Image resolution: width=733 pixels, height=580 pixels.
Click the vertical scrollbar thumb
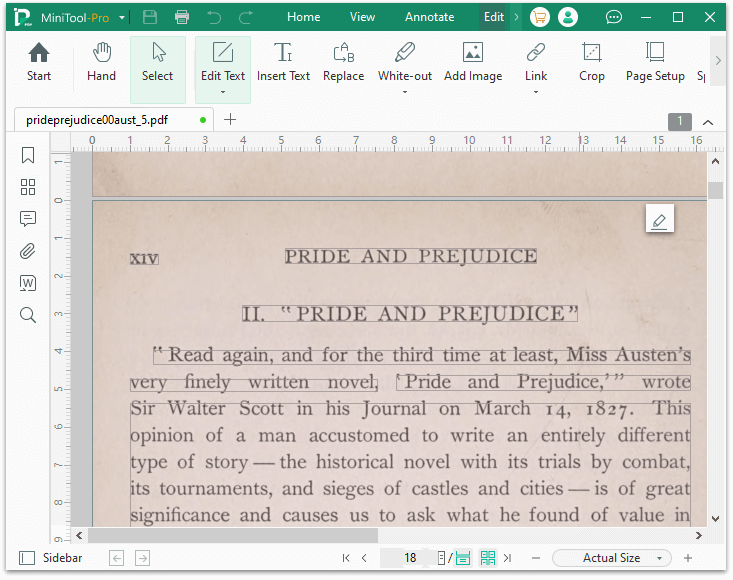click(x=715, y=190)
